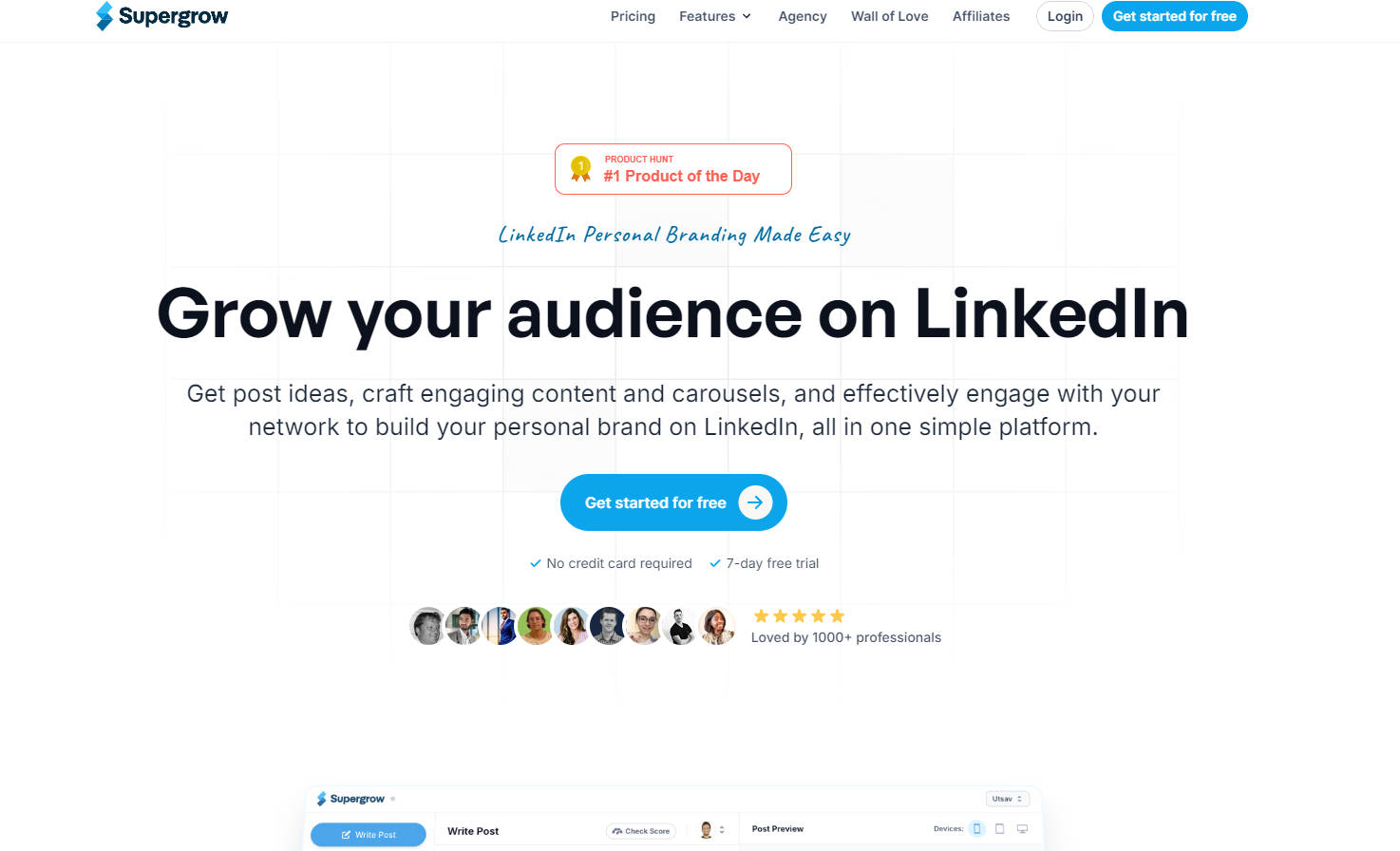Select the desktop device preview icon
The image size is (1400, 851).
(1022, 829)
